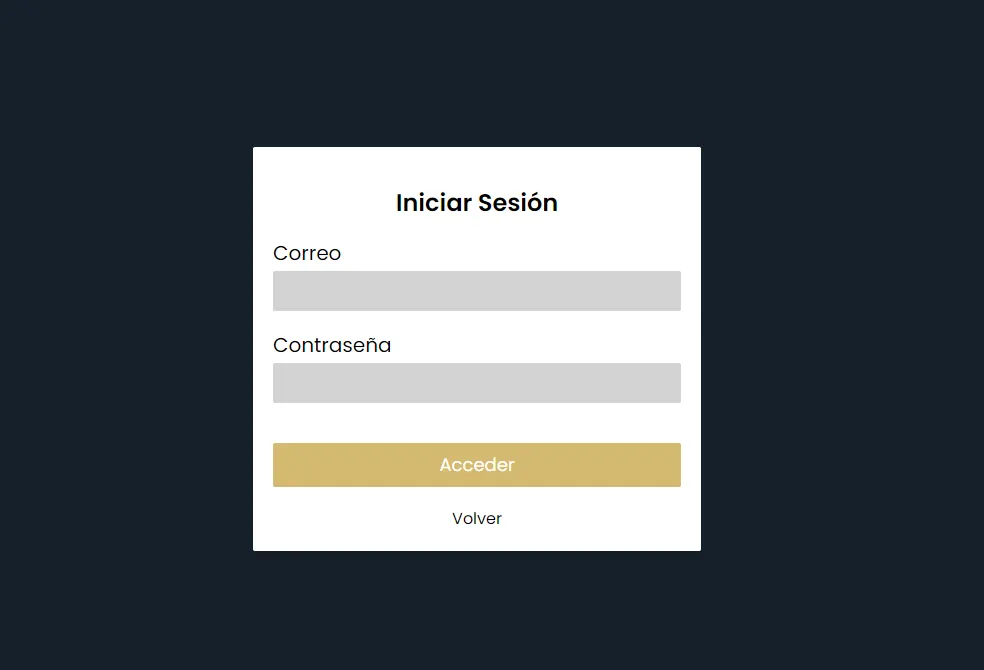Click the Contraseña label
The height and width of the screenshot is (670, 984).
pos(332,345)
